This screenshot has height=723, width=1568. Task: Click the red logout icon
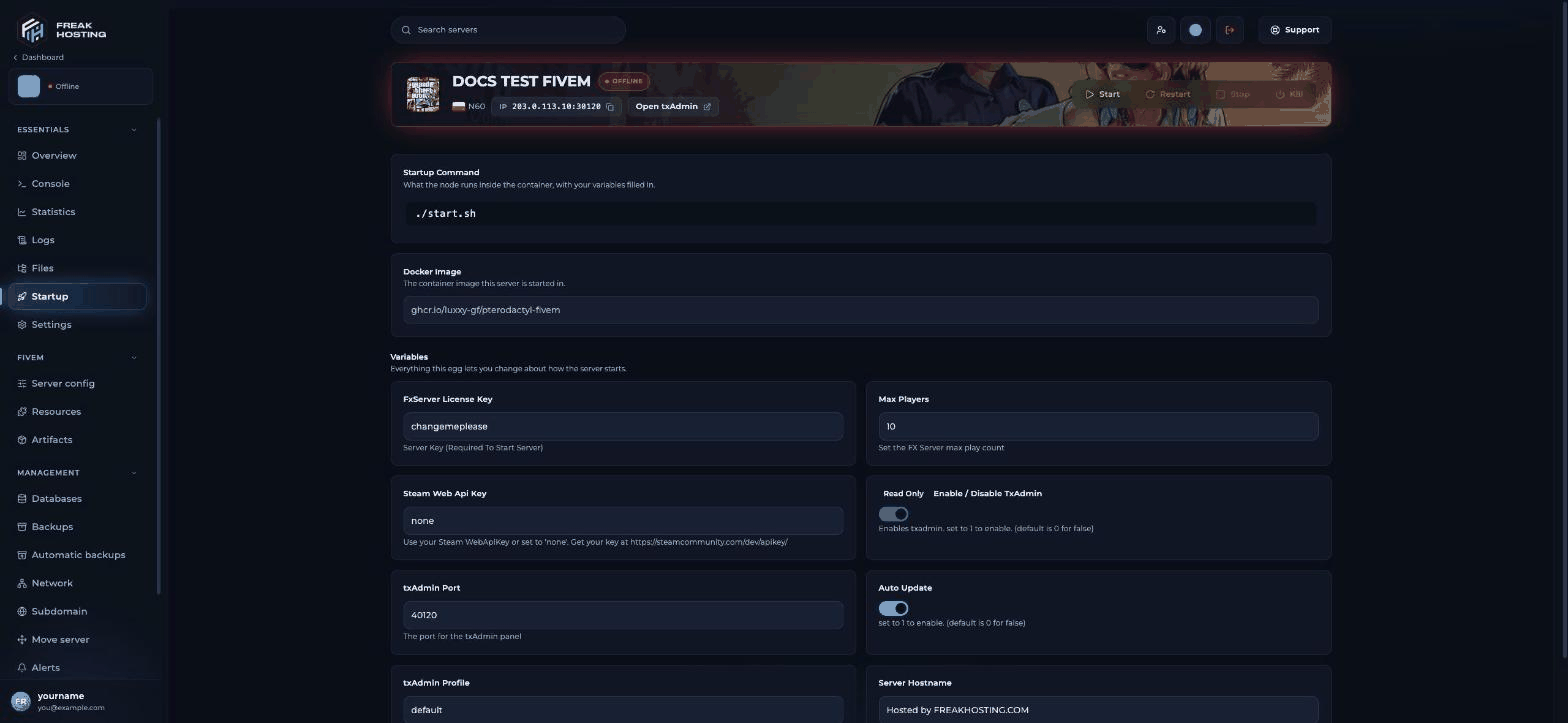coord(1230,30)
